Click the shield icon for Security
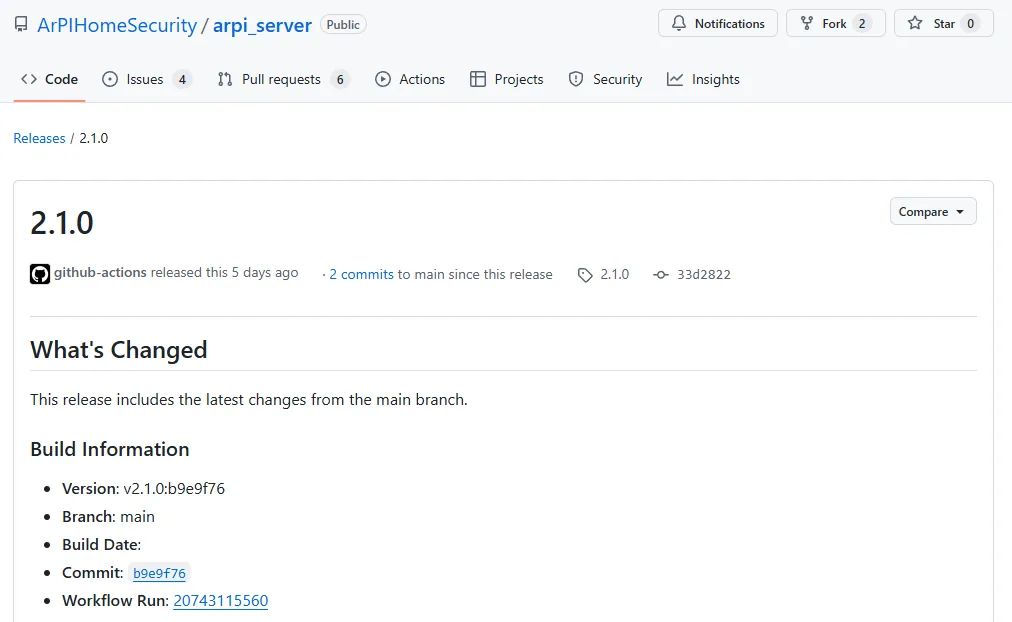1012x622 pixels. (x=576, y=80)
